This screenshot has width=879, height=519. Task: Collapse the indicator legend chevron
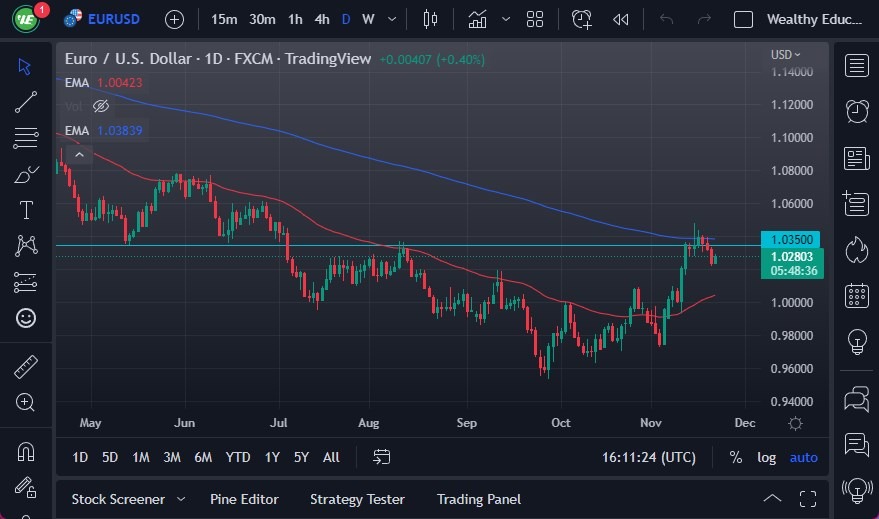click(79, 154)
